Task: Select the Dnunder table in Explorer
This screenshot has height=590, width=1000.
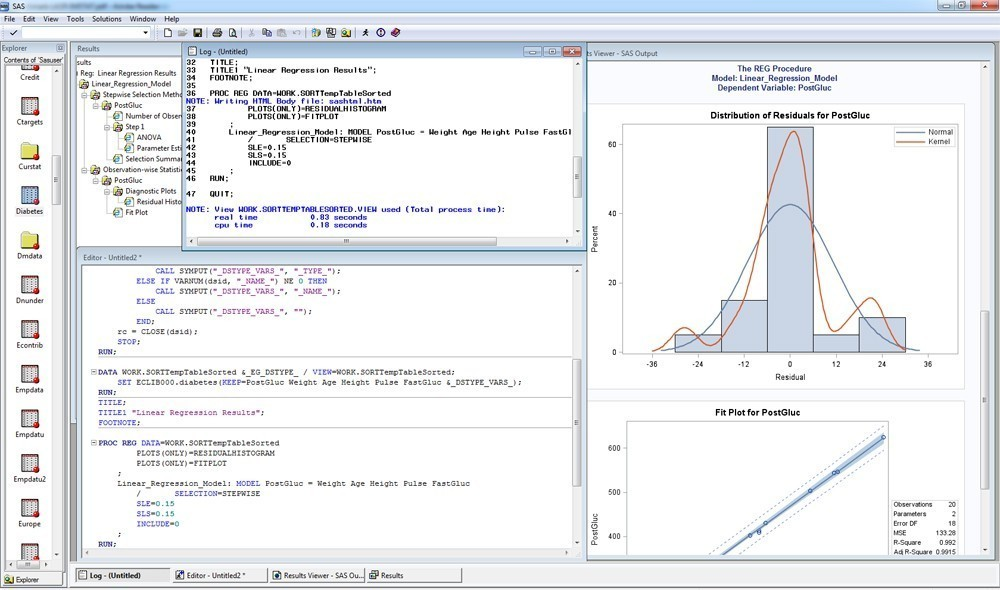Action: click(29, 290)
